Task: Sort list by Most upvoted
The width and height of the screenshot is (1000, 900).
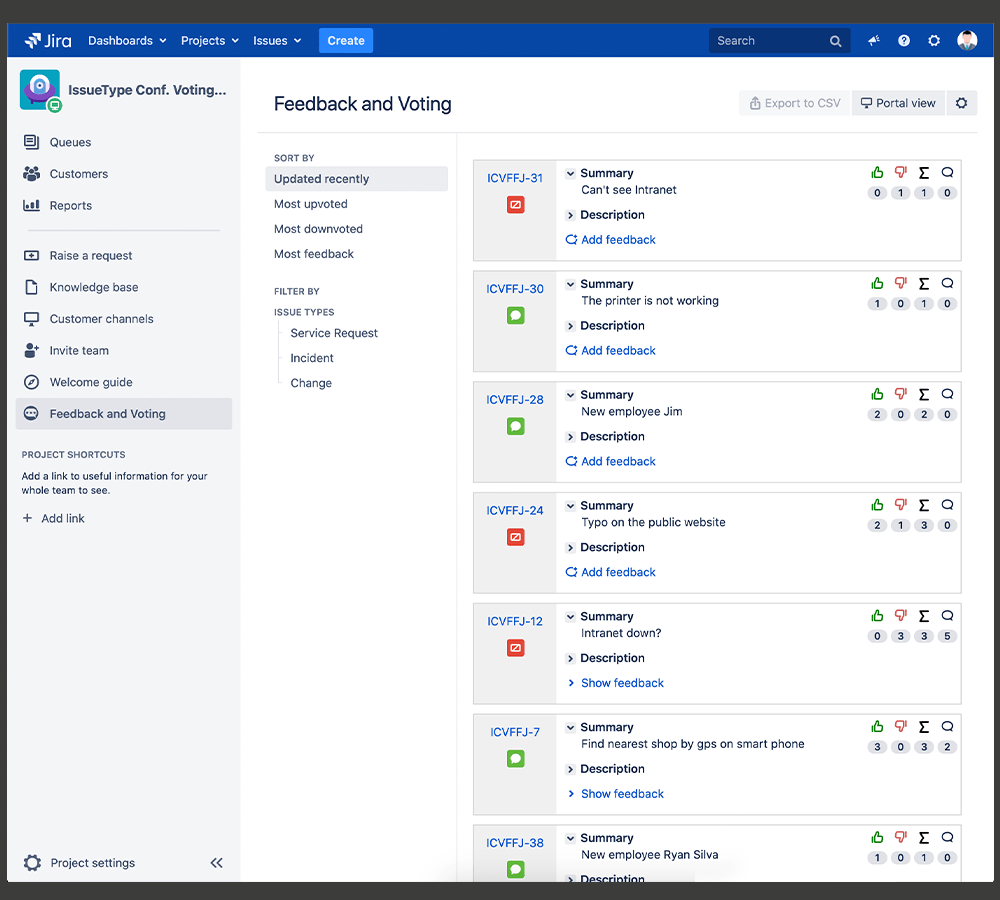Action: click(x=311, y=204)
